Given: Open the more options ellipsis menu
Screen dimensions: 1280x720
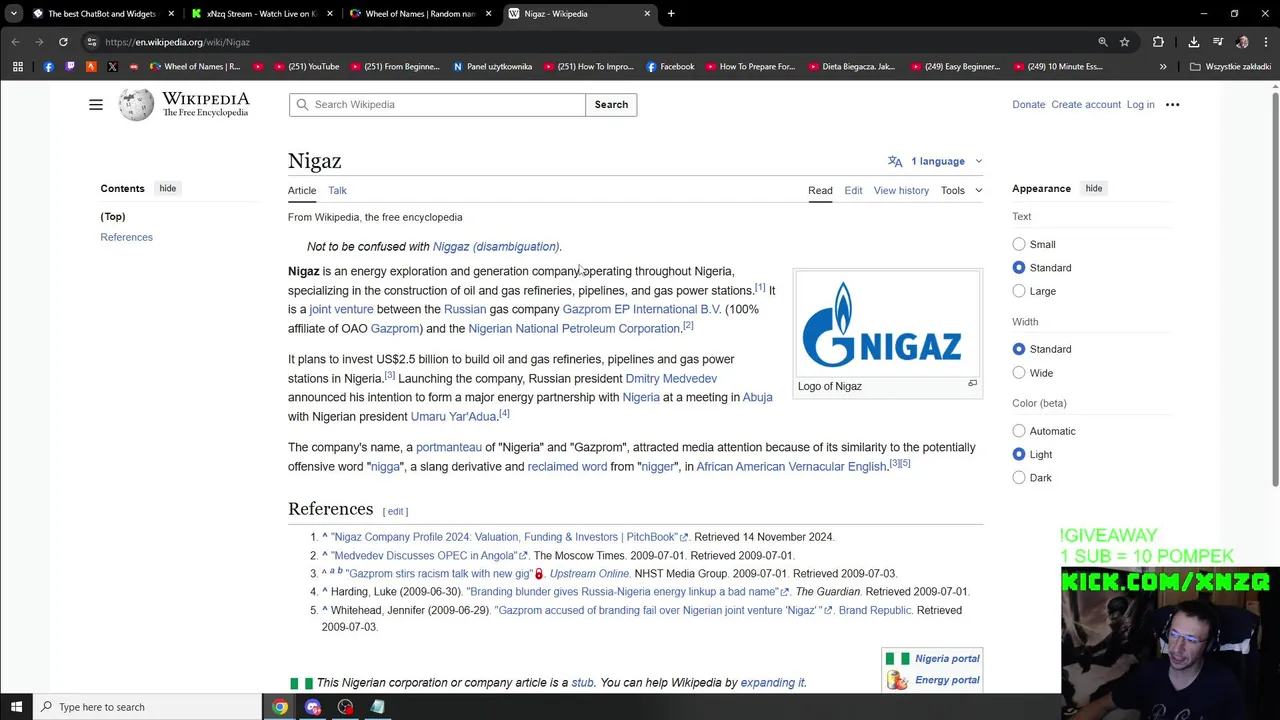Looking at the screenshot, I should pos(1172,104).
